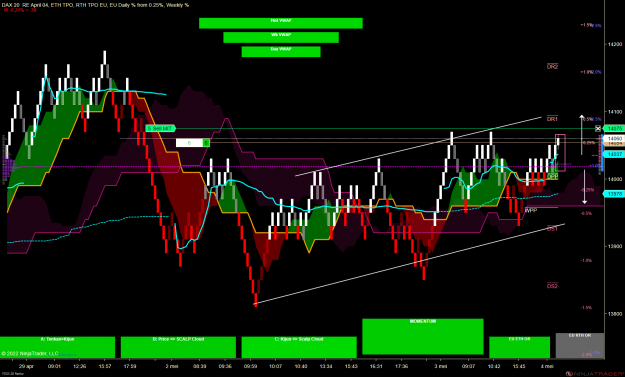
Task: Click the 10:42 time label
Action: click(494, 366)
